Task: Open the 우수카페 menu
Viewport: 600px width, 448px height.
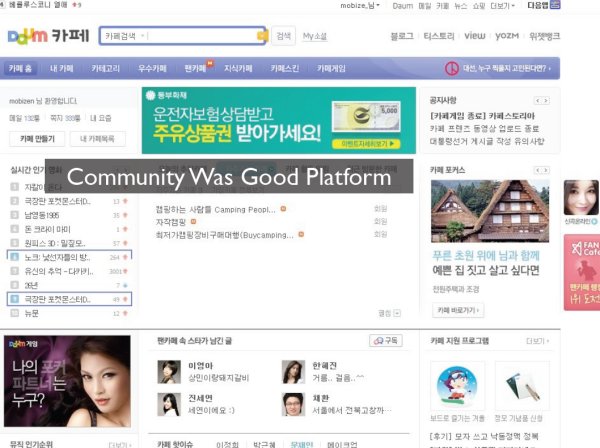Action: pos(152,68)
